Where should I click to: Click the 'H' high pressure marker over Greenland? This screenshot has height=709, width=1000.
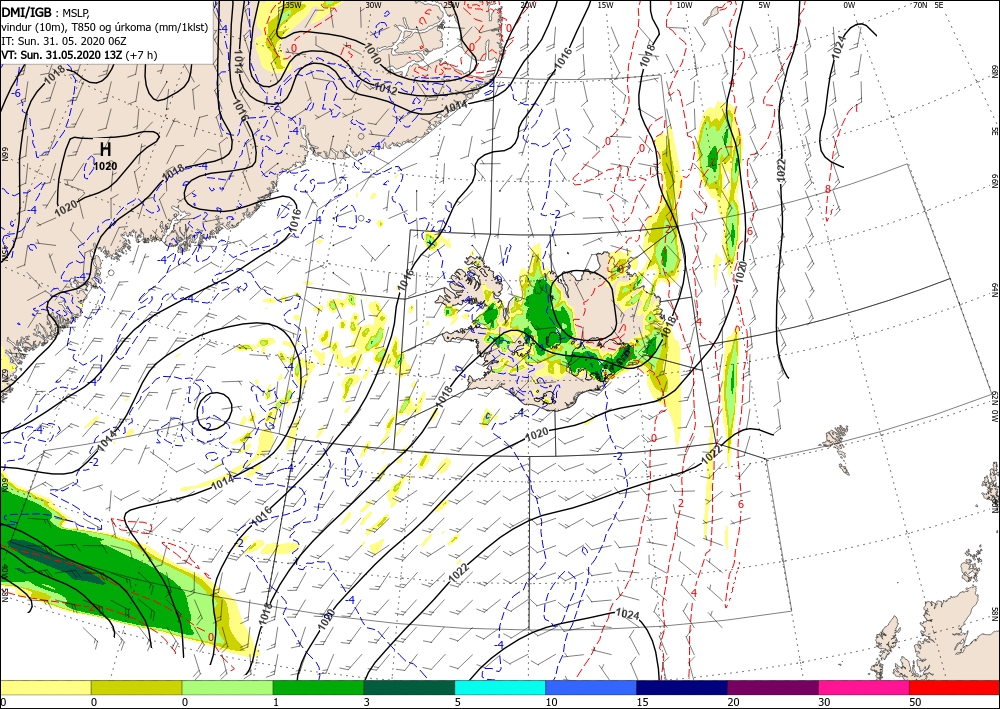tap(105, 149)
